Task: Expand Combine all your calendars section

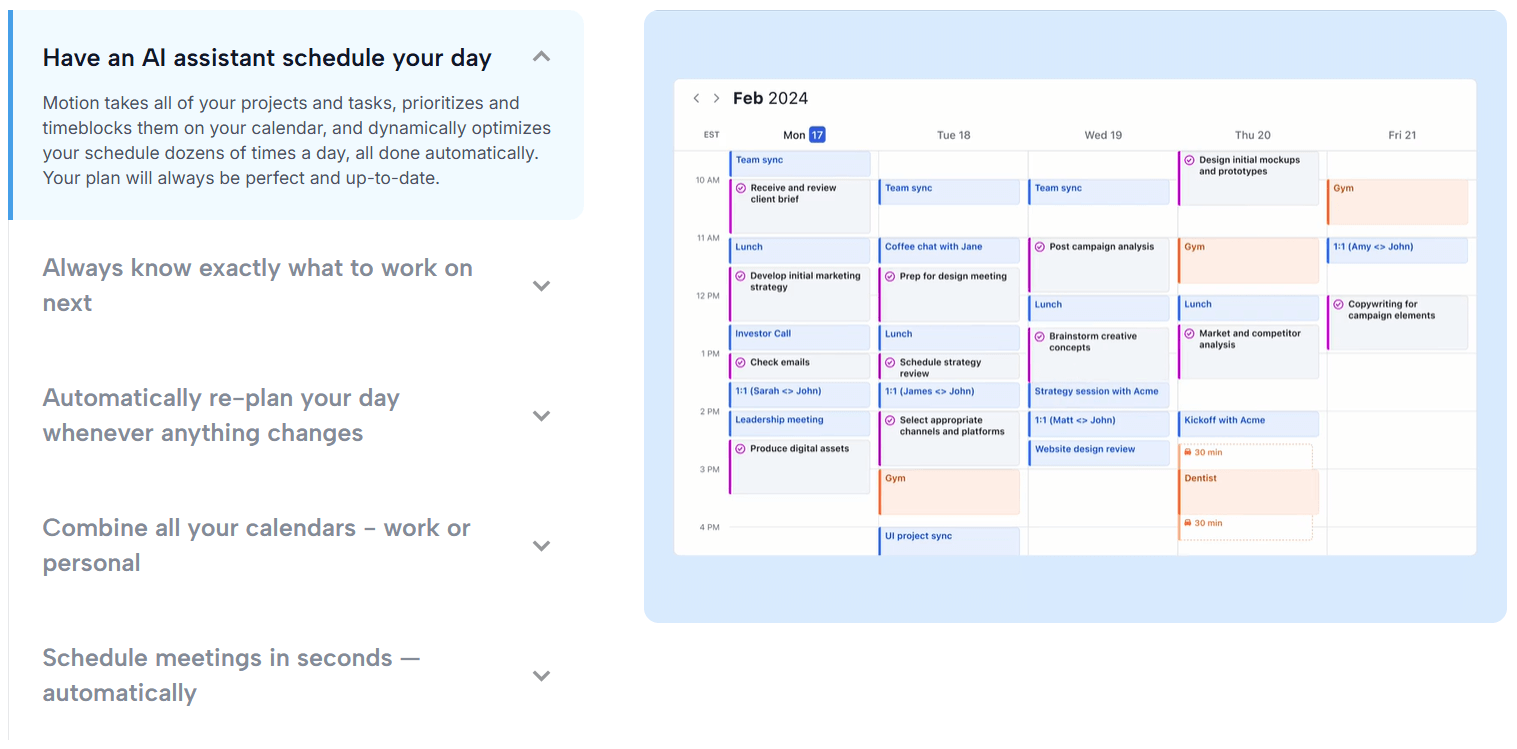Action: coord(541,545)
